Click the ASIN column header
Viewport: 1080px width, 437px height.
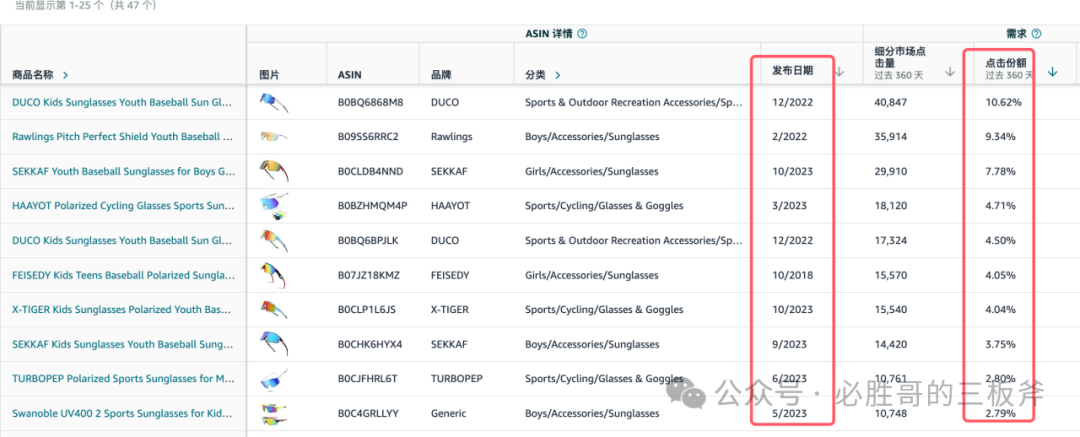349,75
